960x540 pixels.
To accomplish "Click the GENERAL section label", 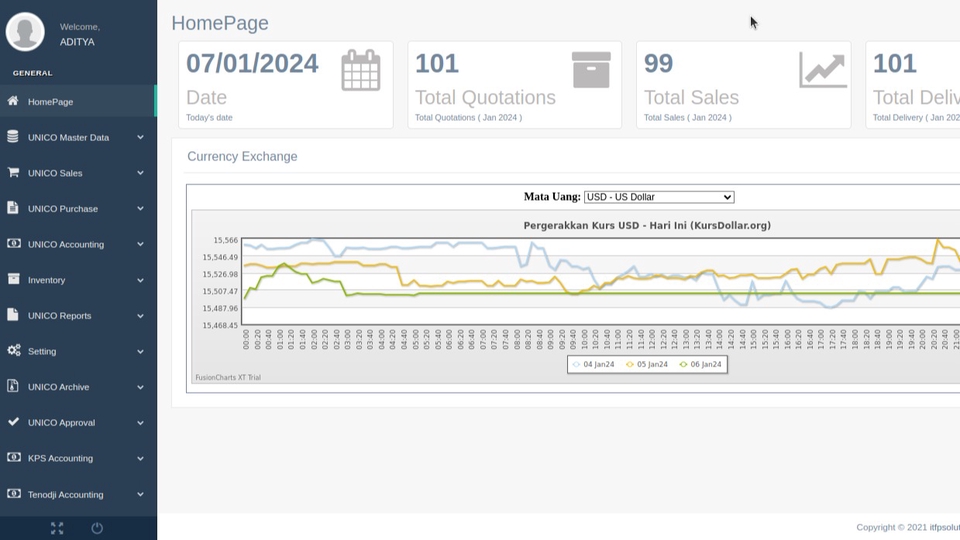I will (x=32, y=73).
